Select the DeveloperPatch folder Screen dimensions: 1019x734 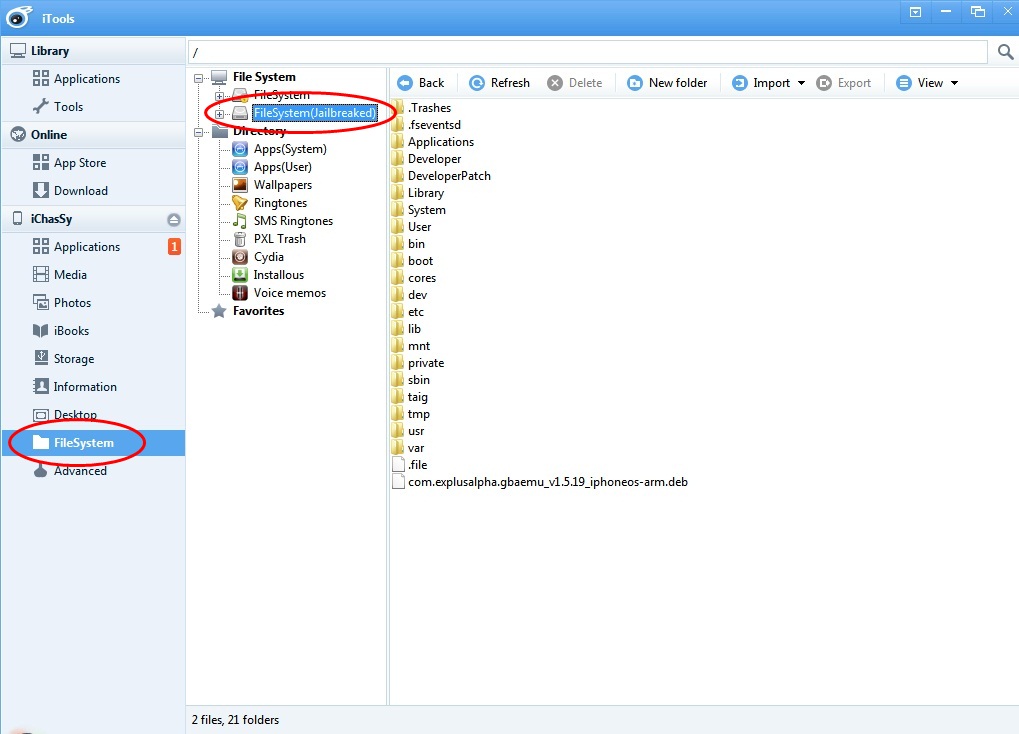tap(442, 176)
